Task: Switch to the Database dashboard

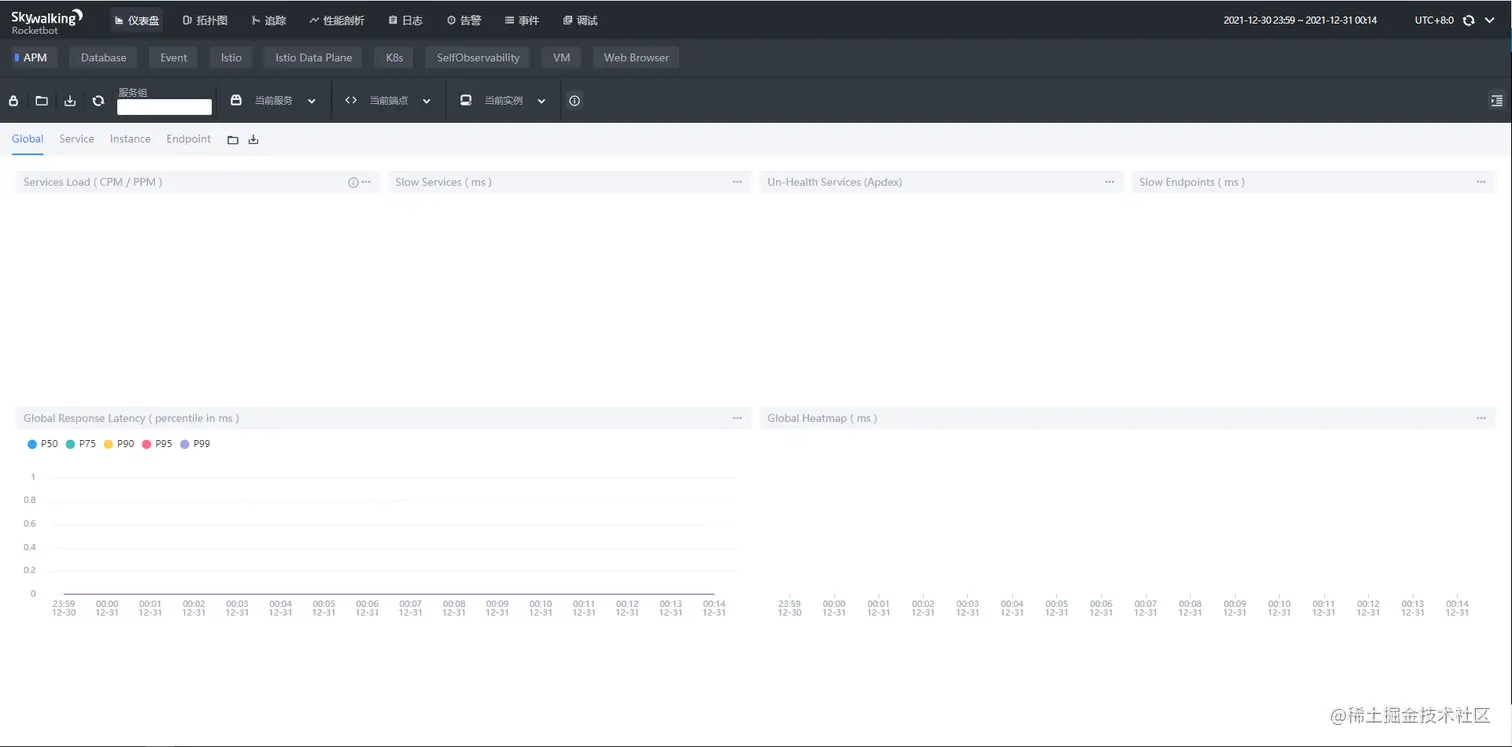Action: 104,58
